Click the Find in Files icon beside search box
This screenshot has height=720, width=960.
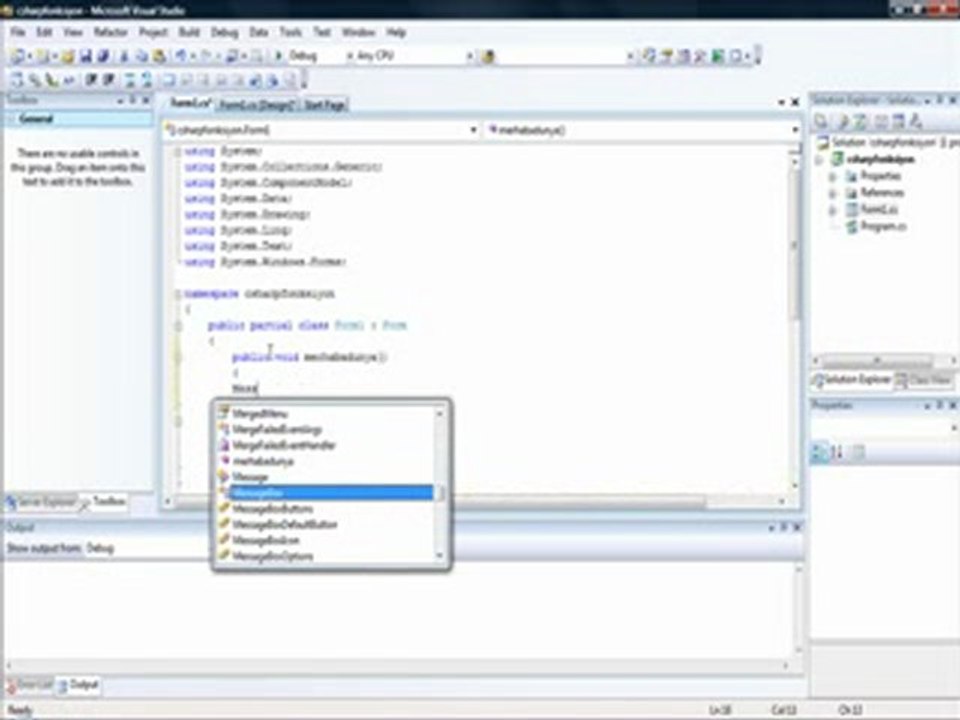[x=488, y=56]
